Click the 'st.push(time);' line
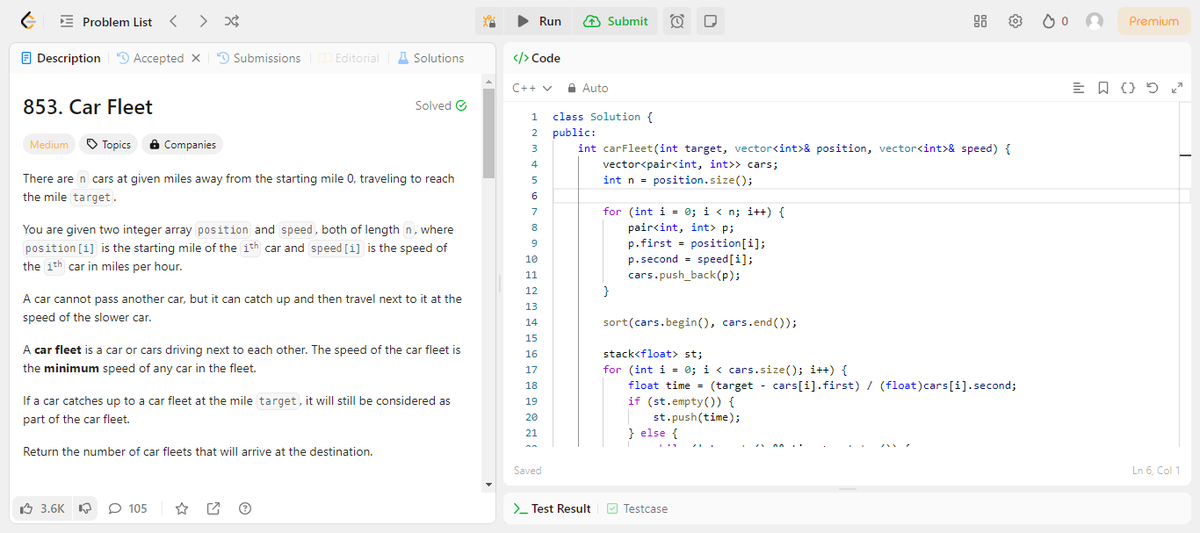This screenshot has width=1200, height=533. (697, 418)
